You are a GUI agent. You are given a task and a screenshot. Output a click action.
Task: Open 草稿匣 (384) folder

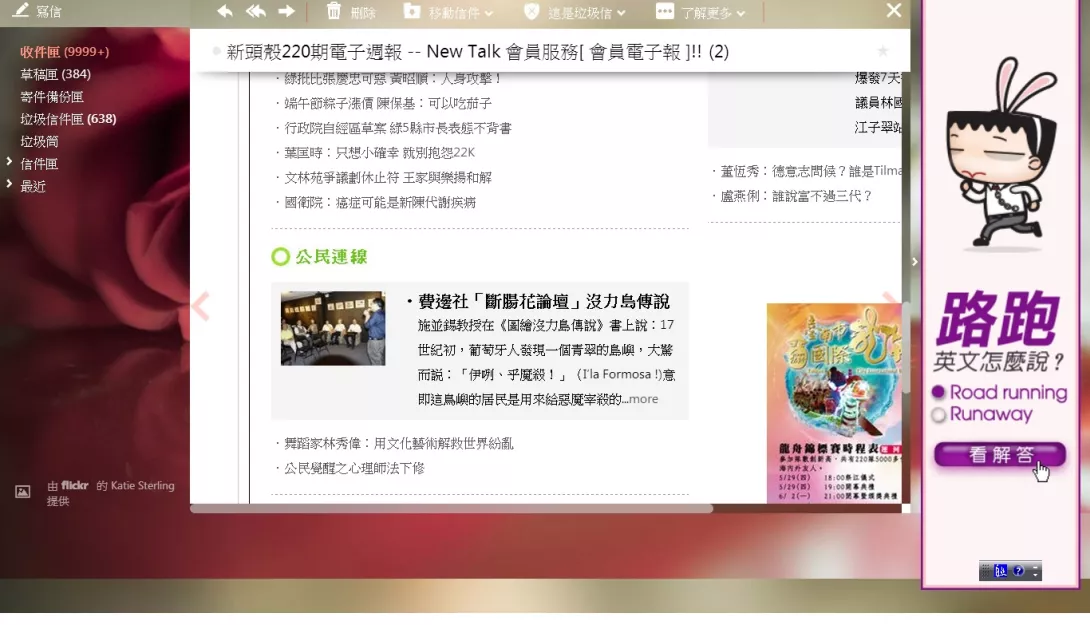coord(56,74)
